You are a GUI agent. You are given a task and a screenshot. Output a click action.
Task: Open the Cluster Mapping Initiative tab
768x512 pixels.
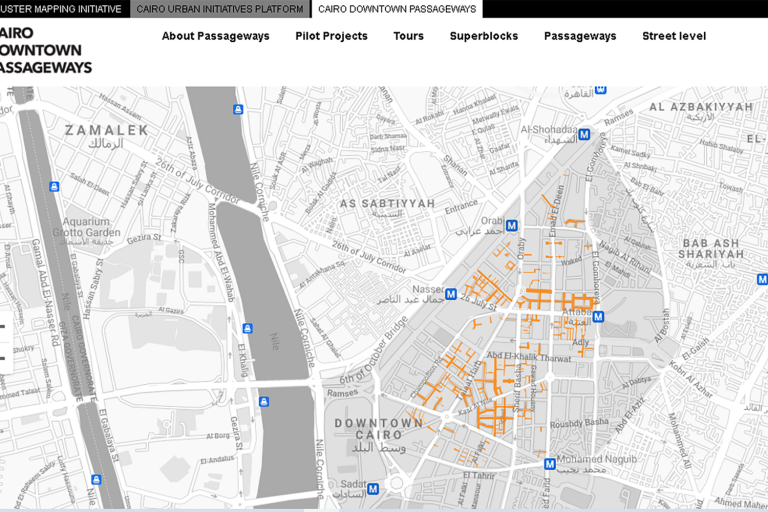click(x=62, y=9)
